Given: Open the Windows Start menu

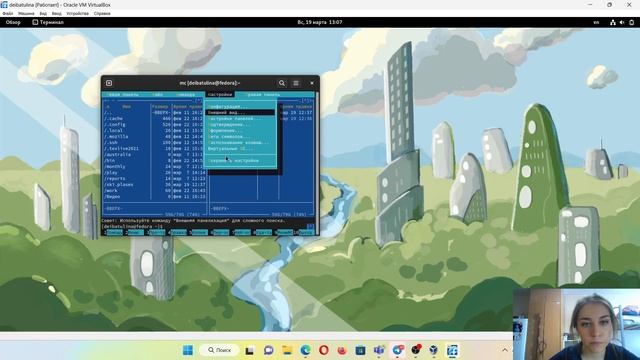Looking at the screenshot, I should (188, 350).
